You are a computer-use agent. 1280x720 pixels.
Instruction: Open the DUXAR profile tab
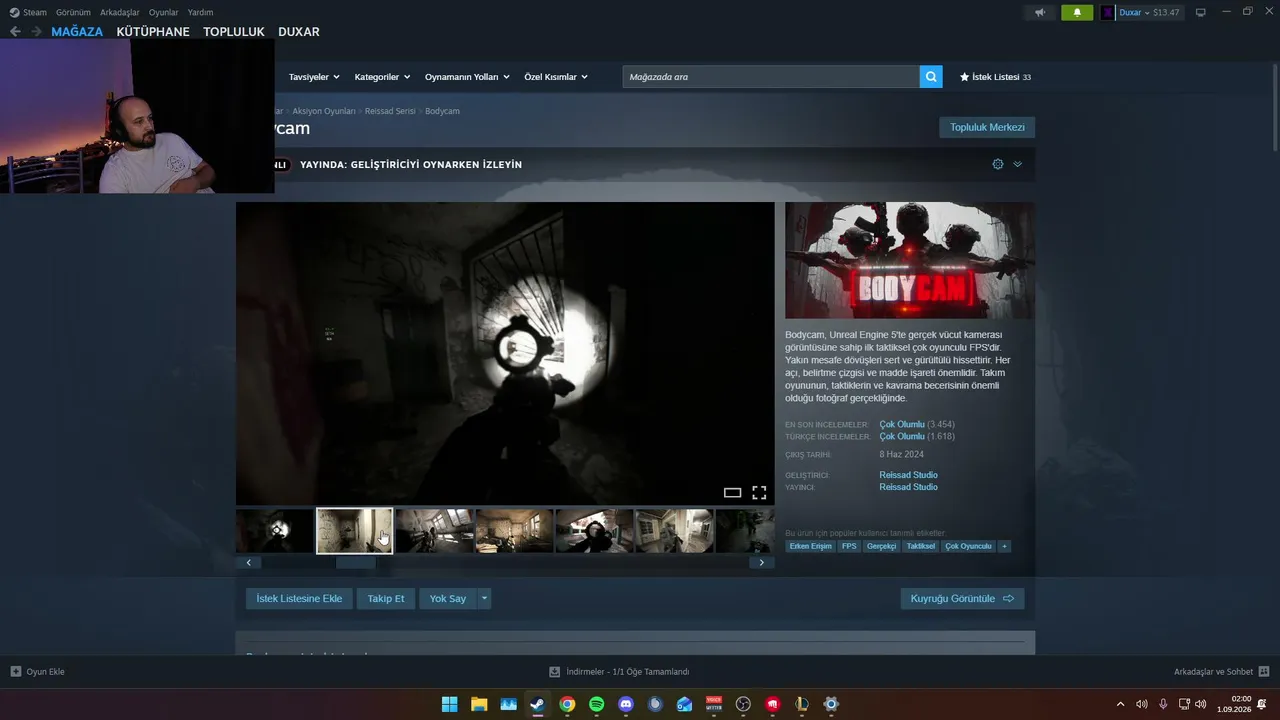click(x=299, y=32)
